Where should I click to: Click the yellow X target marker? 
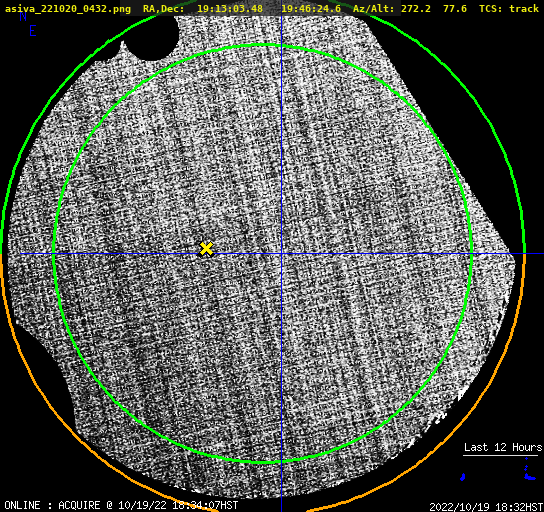coord(206,249)
